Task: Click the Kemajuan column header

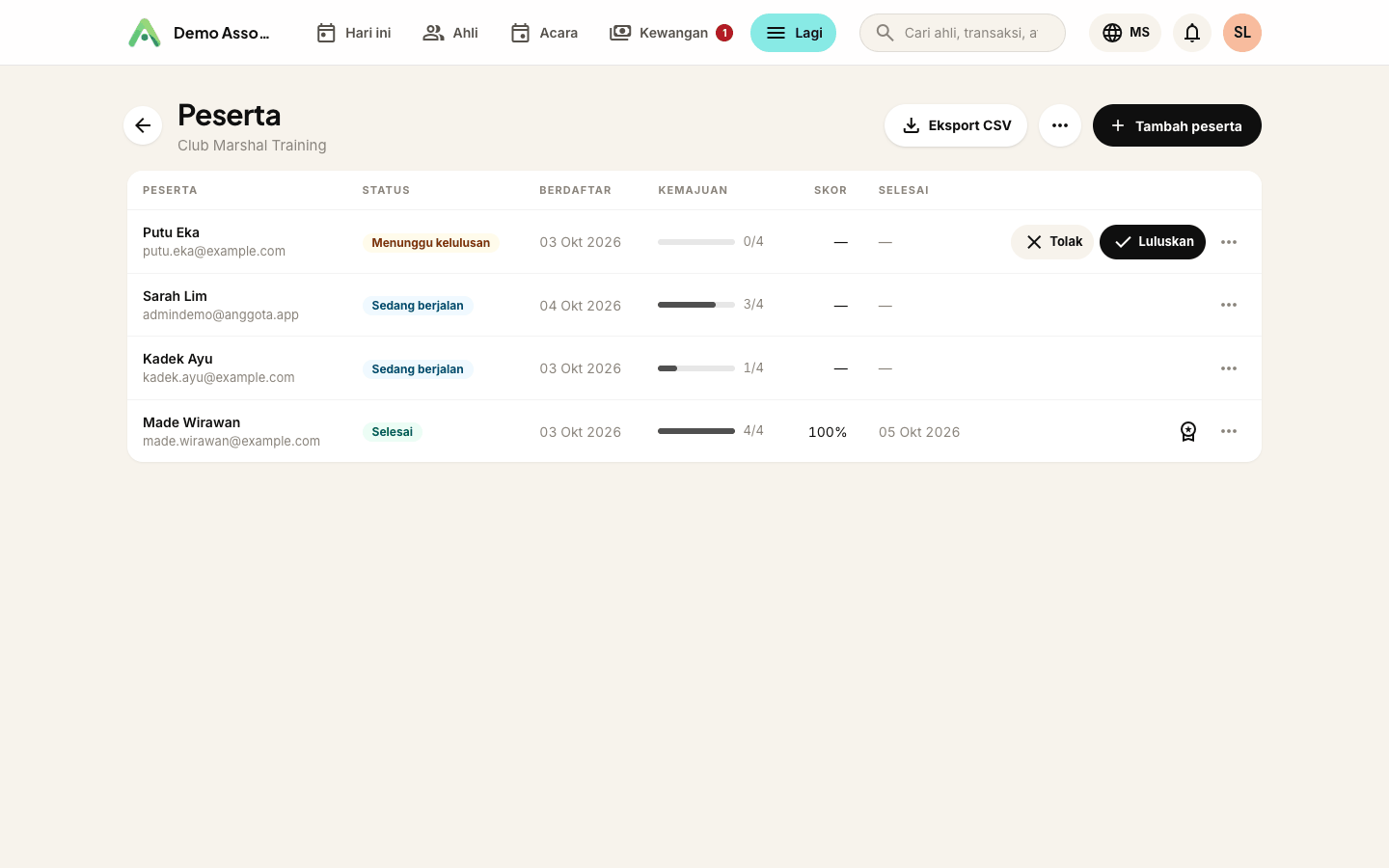Action: coord(693,190)
